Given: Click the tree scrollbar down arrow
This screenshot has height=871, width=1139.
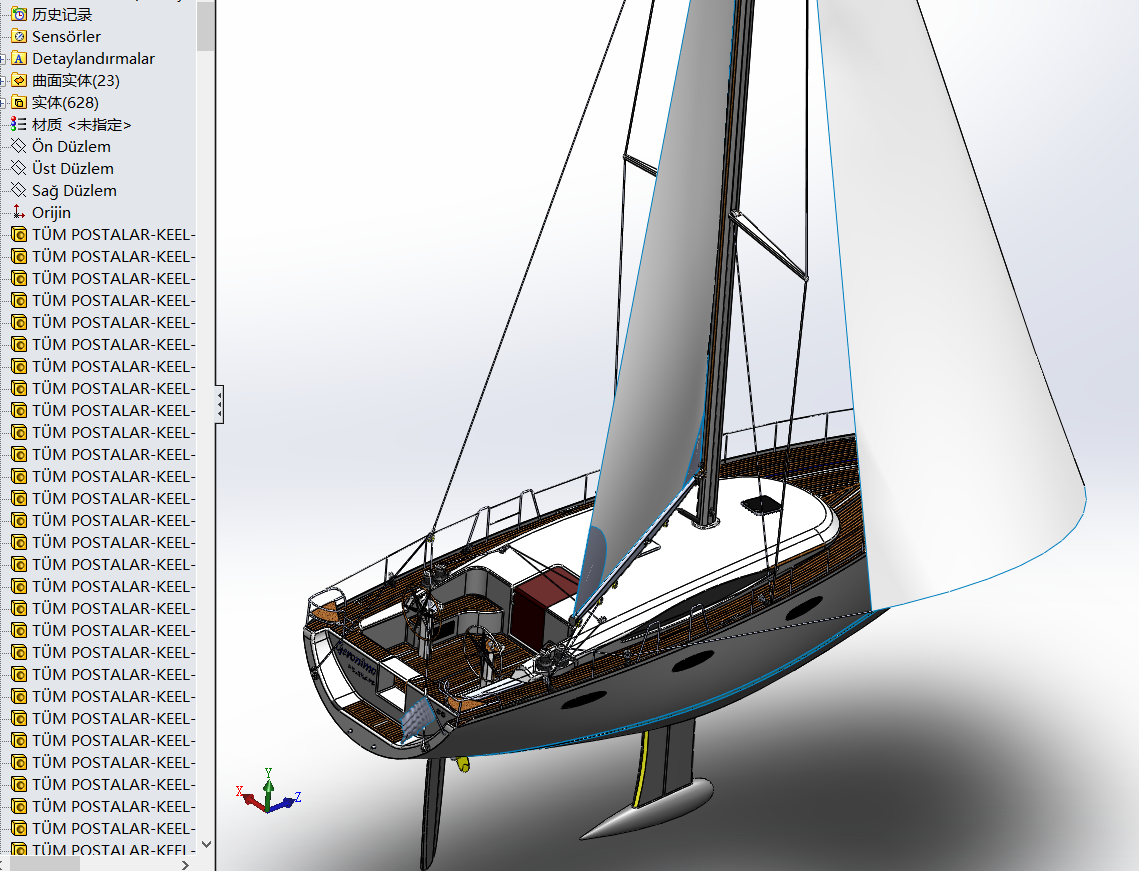Looking at the screenshot, I should pos(207,843).
